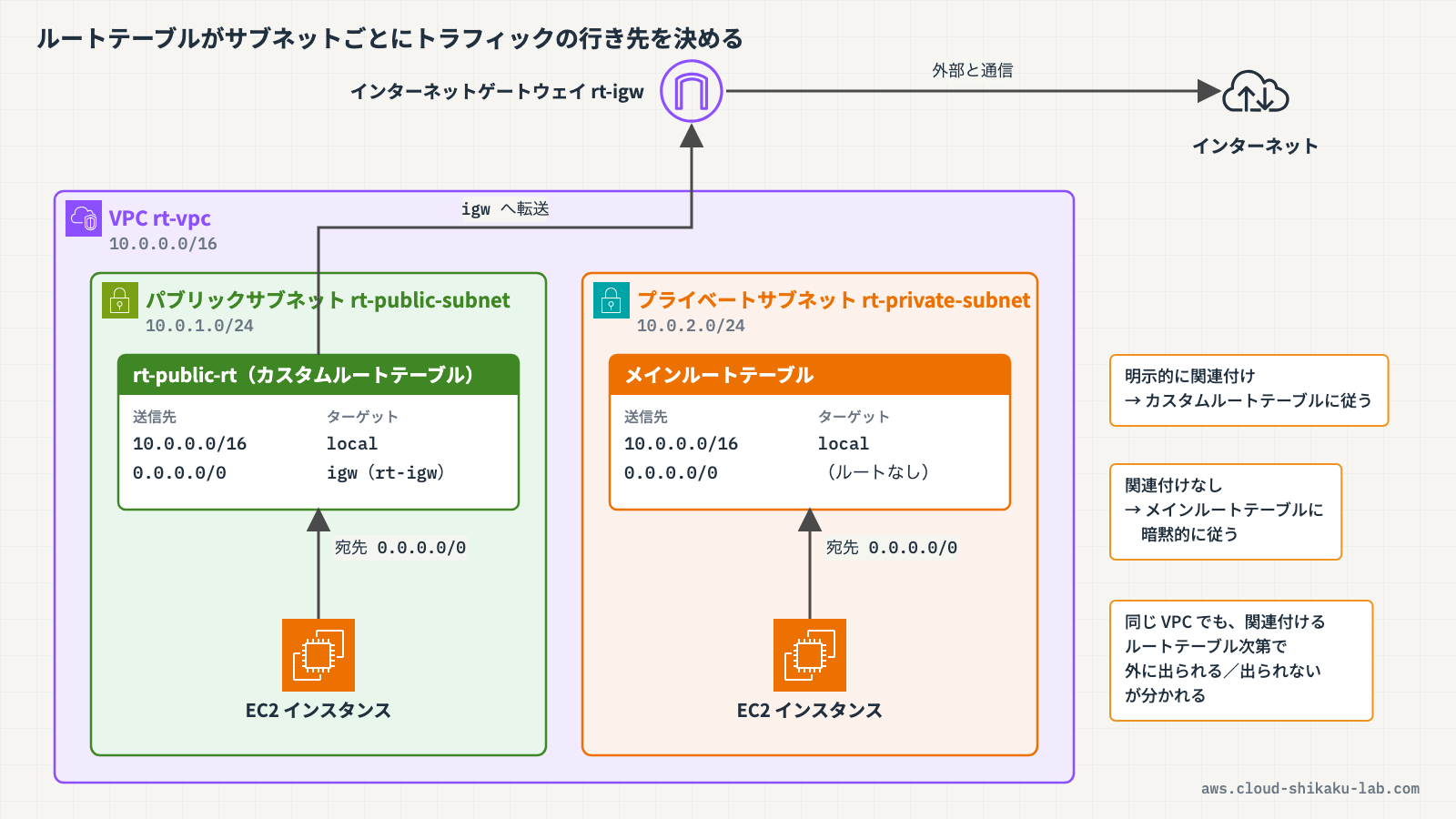Screen dimensions: 1456x819
Task: Click 送信先 column header in rt-public-rt table
Action: [x=155, y=417]
